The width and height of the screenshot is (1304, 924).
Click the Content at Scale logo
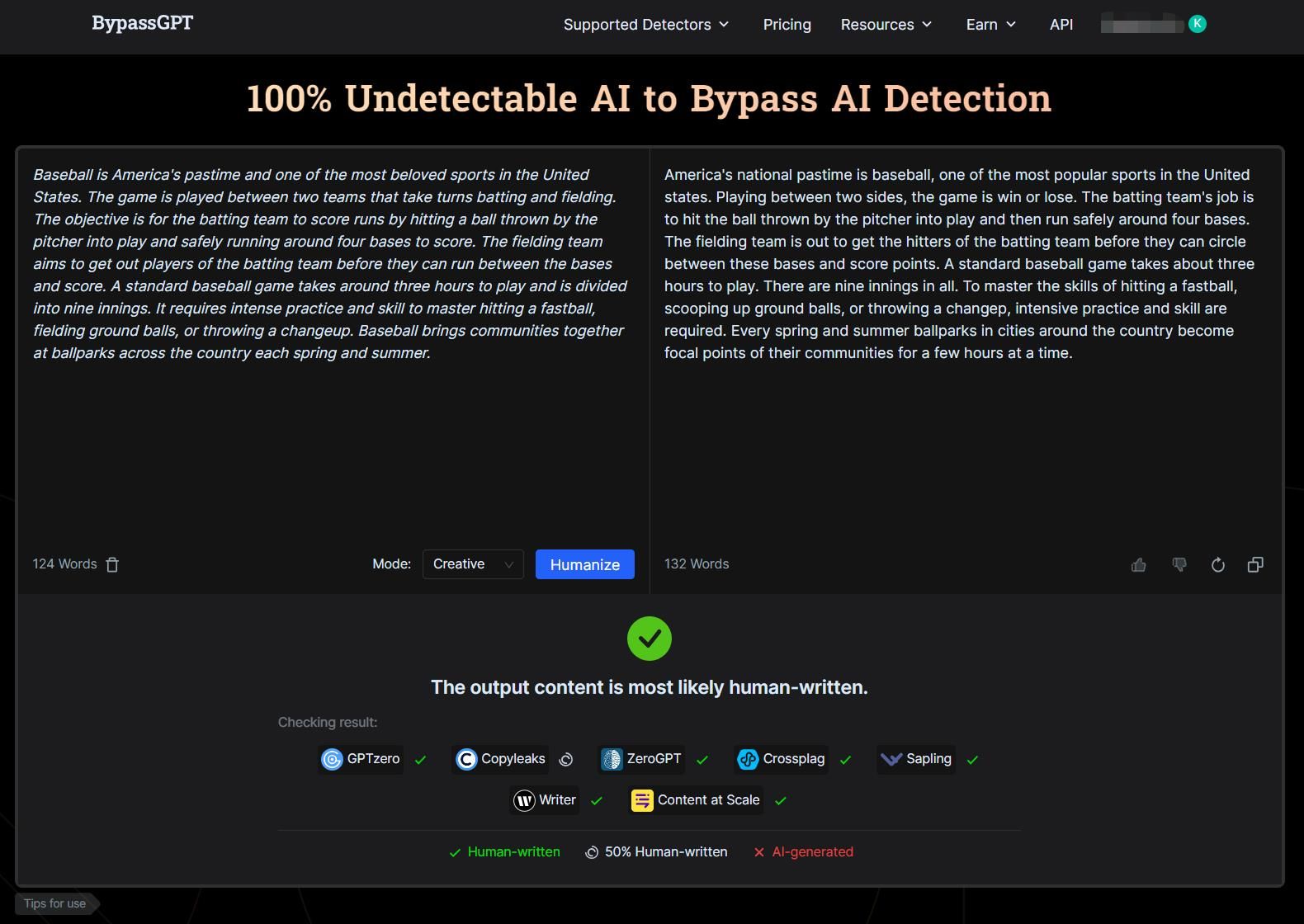click(642, 800)
